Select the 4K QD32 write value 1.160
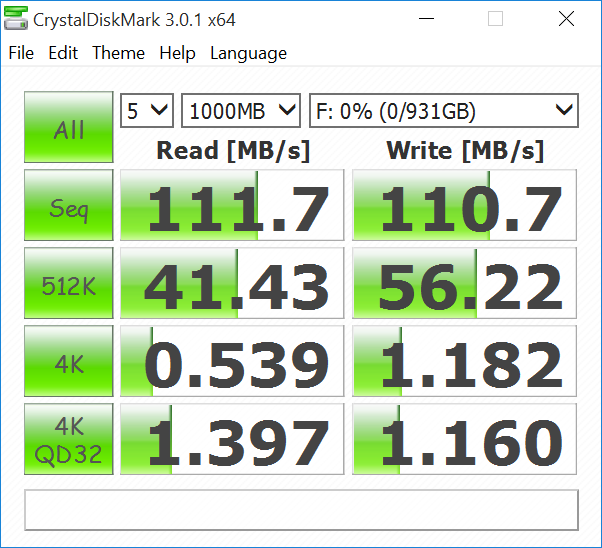The height and width of the screenshot is (548, 602). [x=465, y=439]
